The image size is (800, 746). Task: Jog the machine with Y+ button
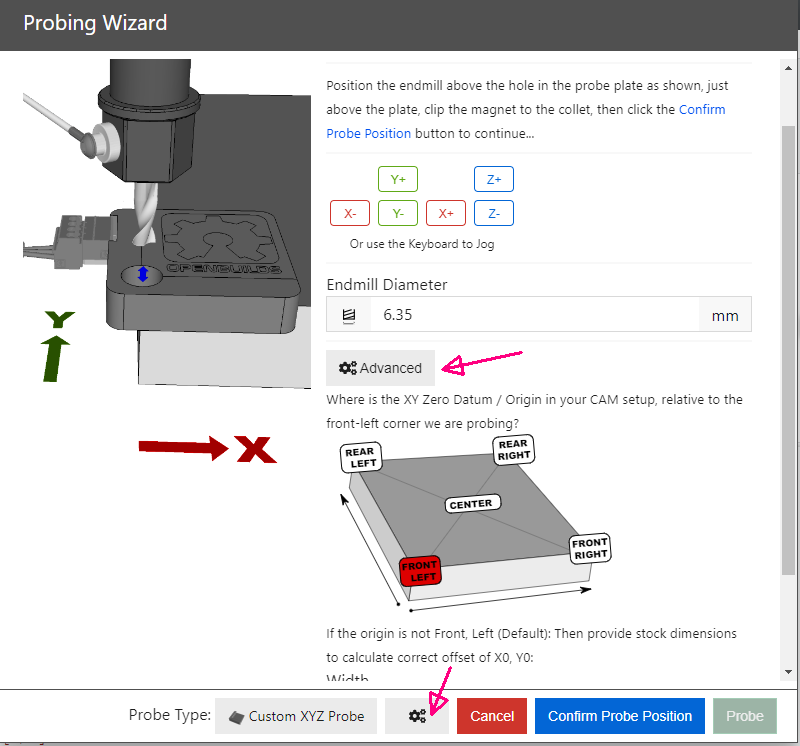coord(398,179)
